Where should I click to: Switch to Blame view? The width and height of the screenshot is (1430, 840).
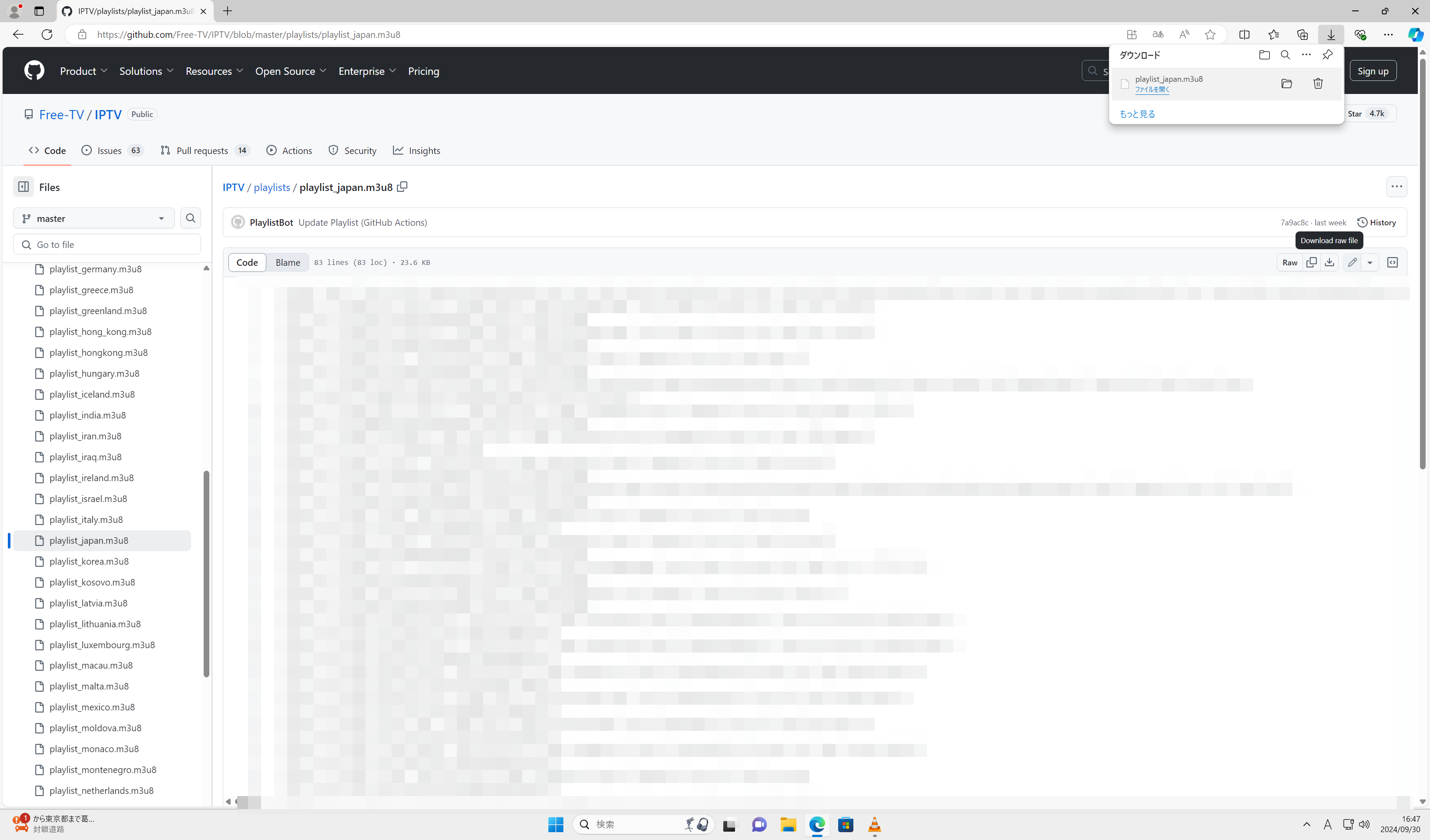point(288,262)
